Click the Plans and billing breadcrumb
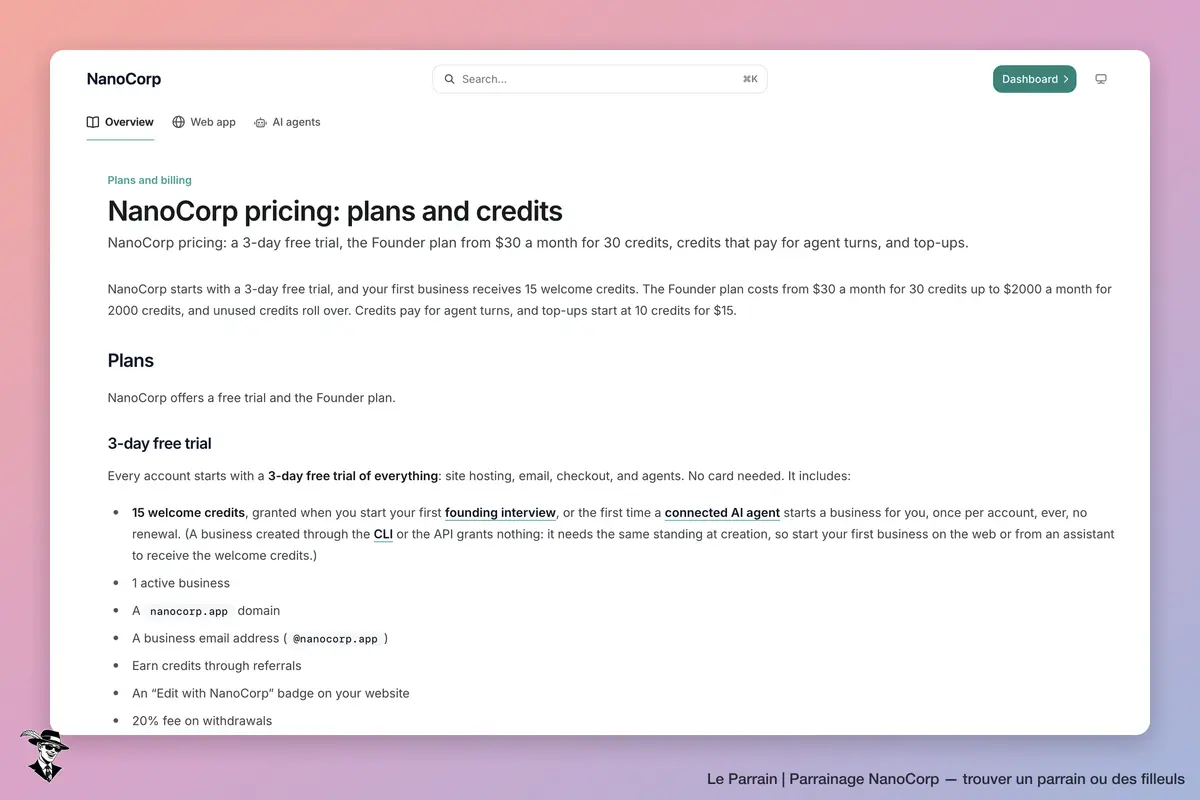Viewport: 1200px width, 800px height. point(150,180)
